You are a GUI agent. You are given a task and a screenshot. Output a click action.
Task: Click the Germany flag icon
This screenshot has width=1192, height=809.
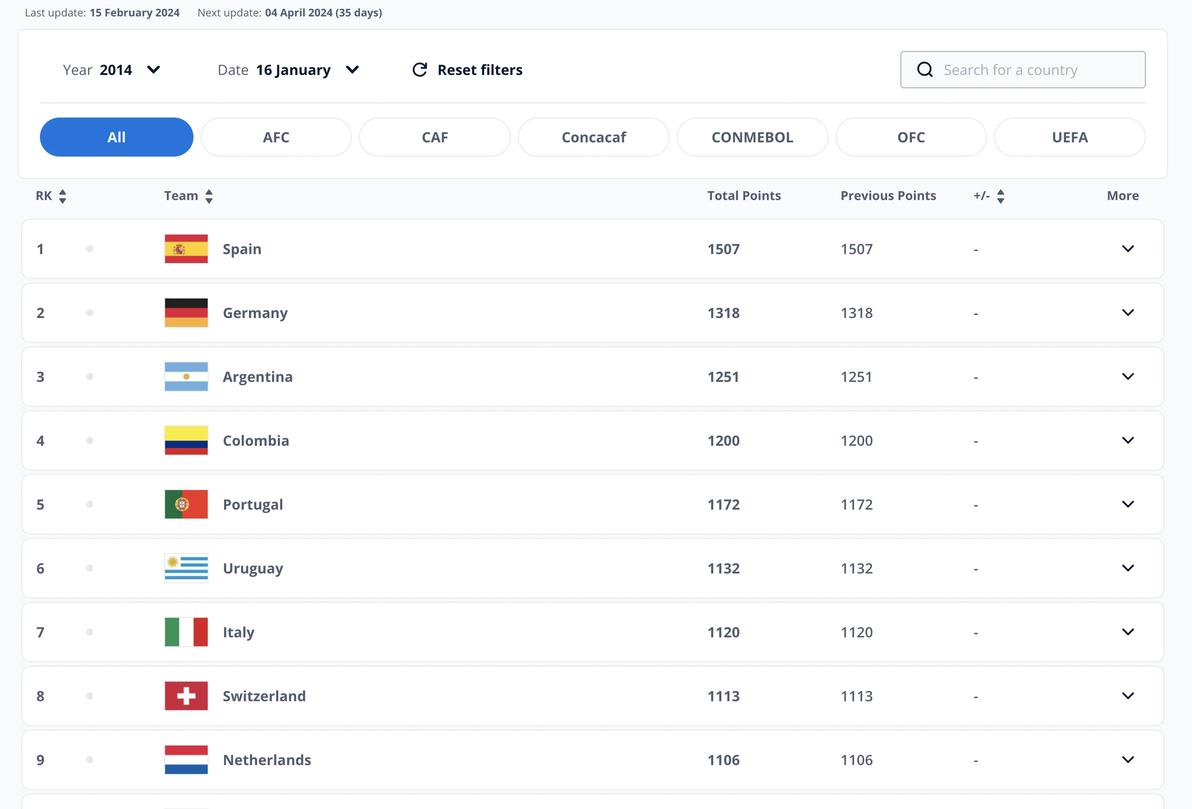(186, 312)
